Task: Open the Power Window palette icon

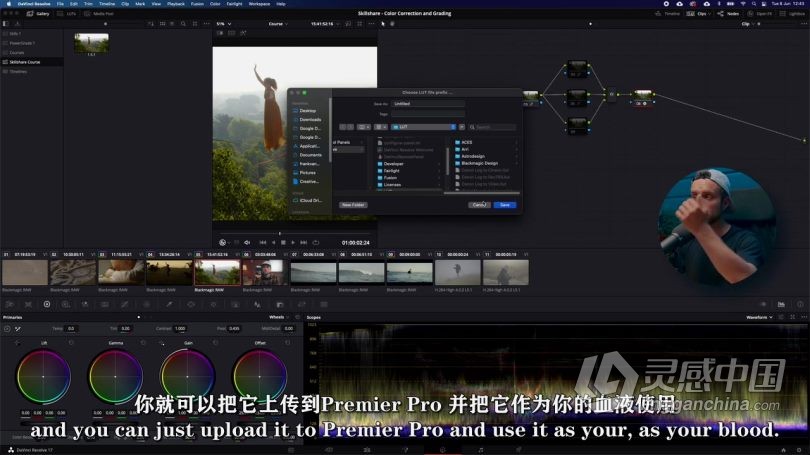Action: click(191, 305)
